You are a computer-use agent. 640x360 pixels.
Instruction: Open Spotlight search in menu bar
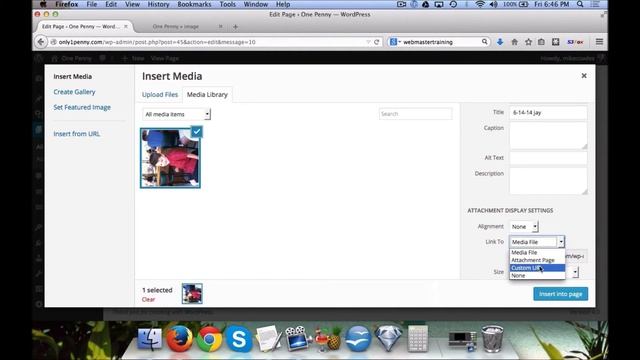580,4
